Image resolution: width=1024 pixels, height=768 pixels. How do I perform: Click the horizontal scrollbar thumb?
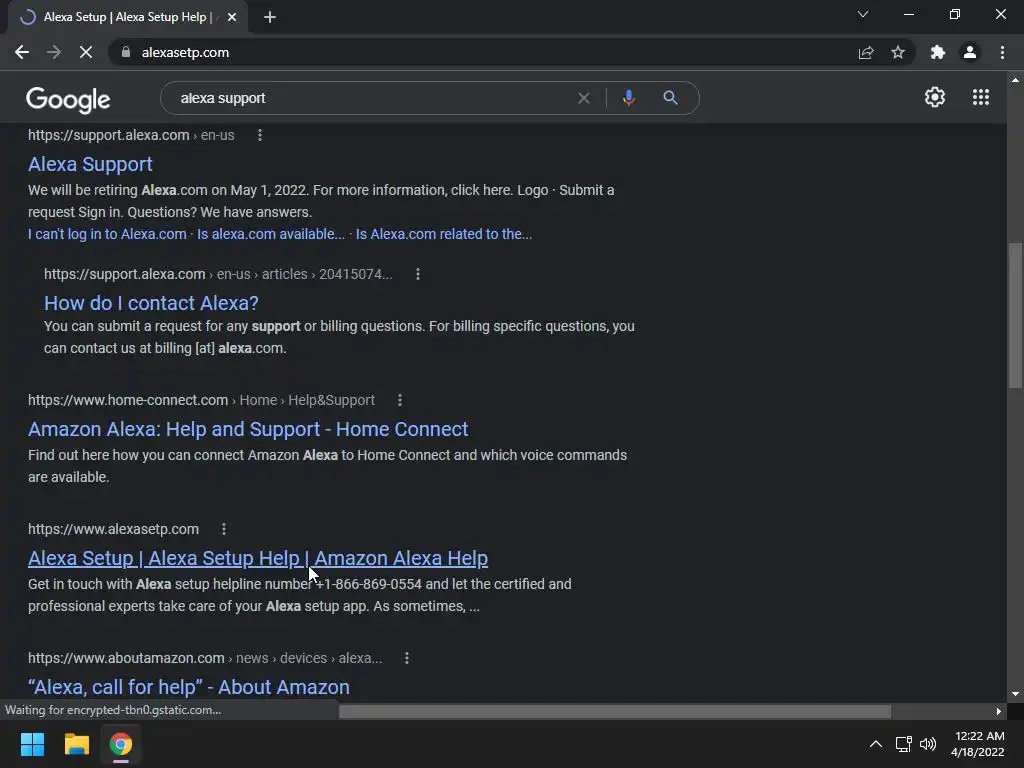(x=615, y=711)
